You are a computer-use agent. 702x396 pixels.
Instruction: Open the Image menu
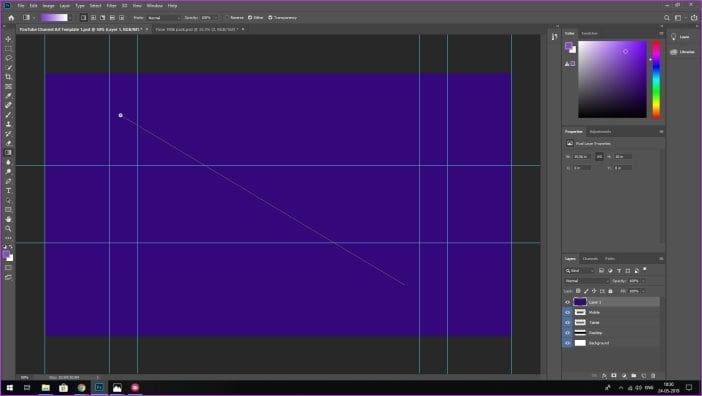click(x=48, y=6)
